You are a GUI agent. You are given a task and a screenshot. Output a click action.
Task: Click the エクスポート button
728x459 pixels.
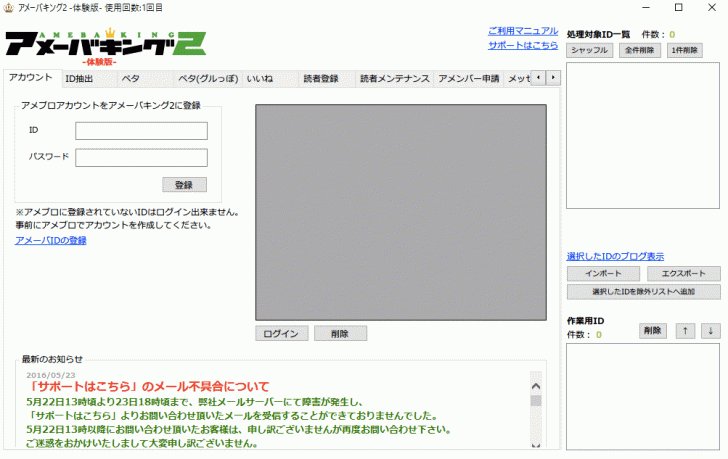tap(683, 273)
